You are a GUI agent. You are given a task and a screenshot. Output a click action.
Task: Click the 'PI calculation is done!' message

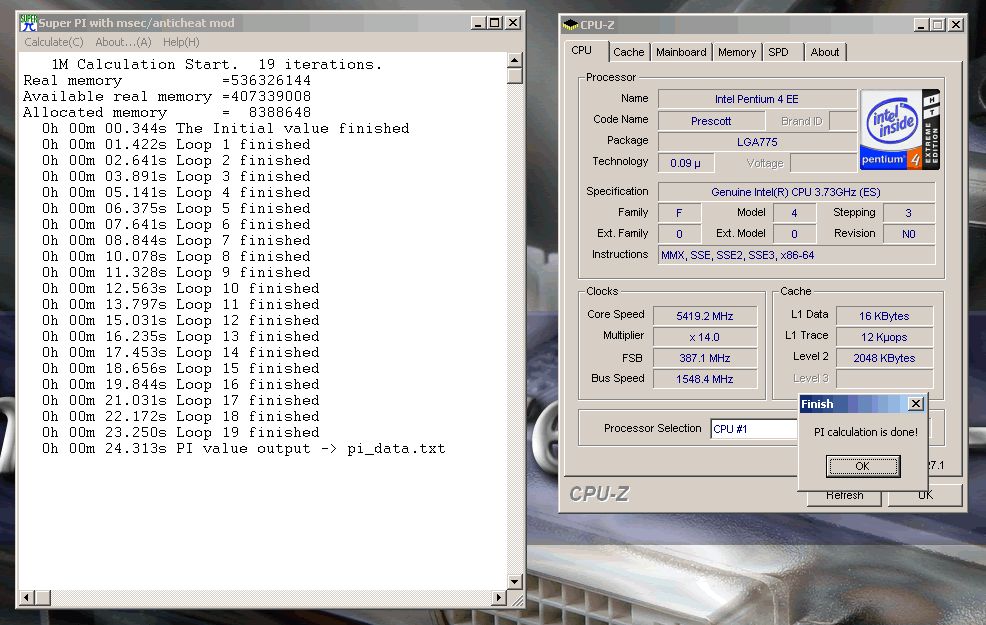coord(866,432)
